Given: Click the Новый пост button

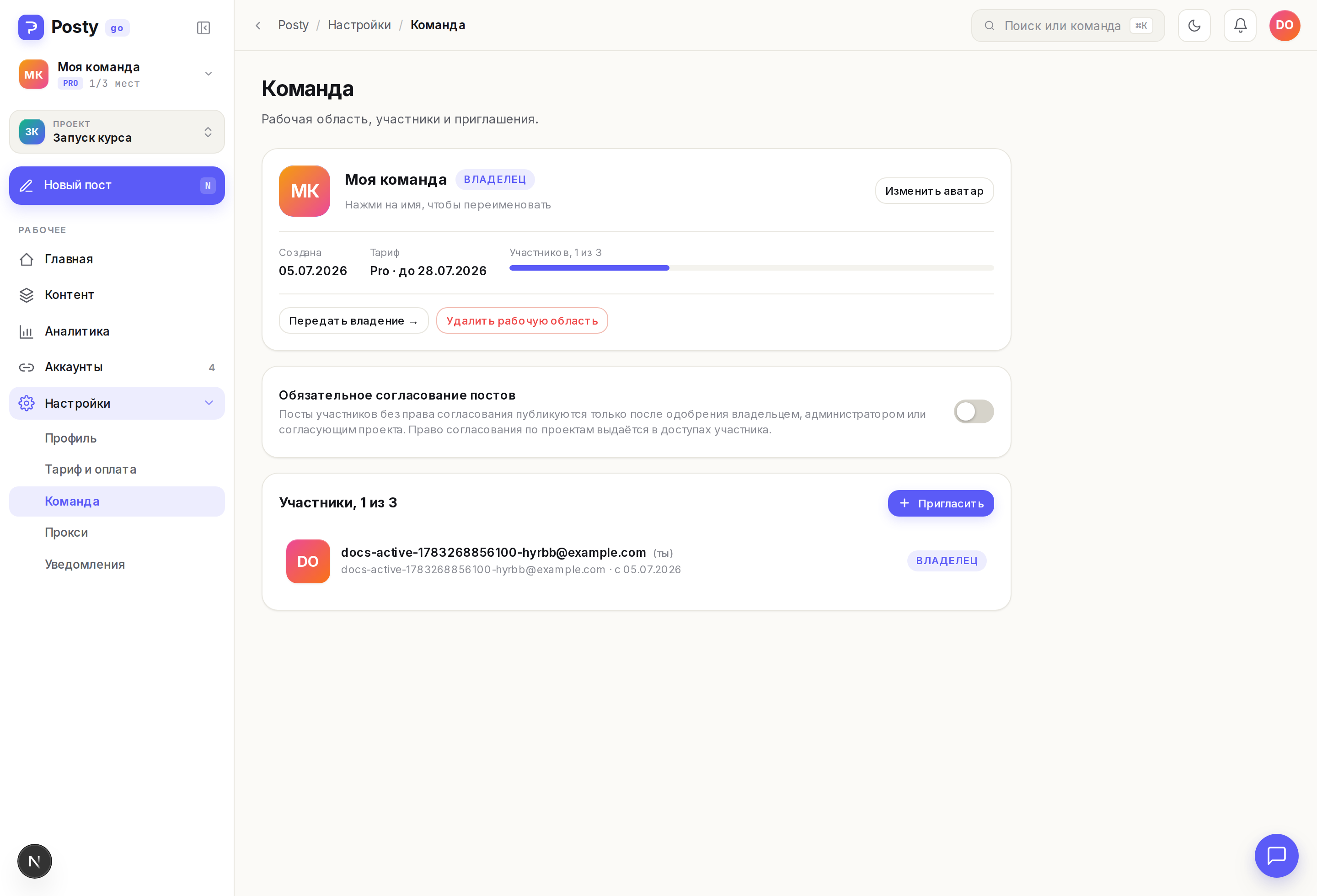Looking at the screenshot, I should click(x=117, y=185).
